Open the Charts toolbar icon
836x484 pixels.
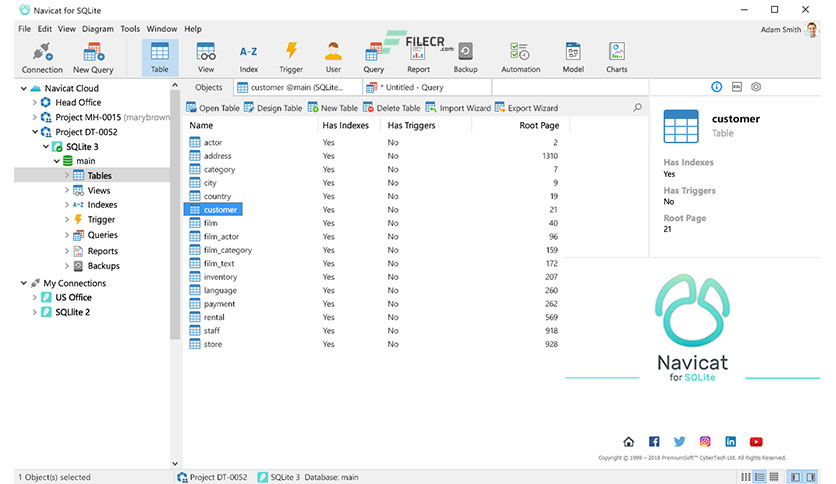coord(616,58)
